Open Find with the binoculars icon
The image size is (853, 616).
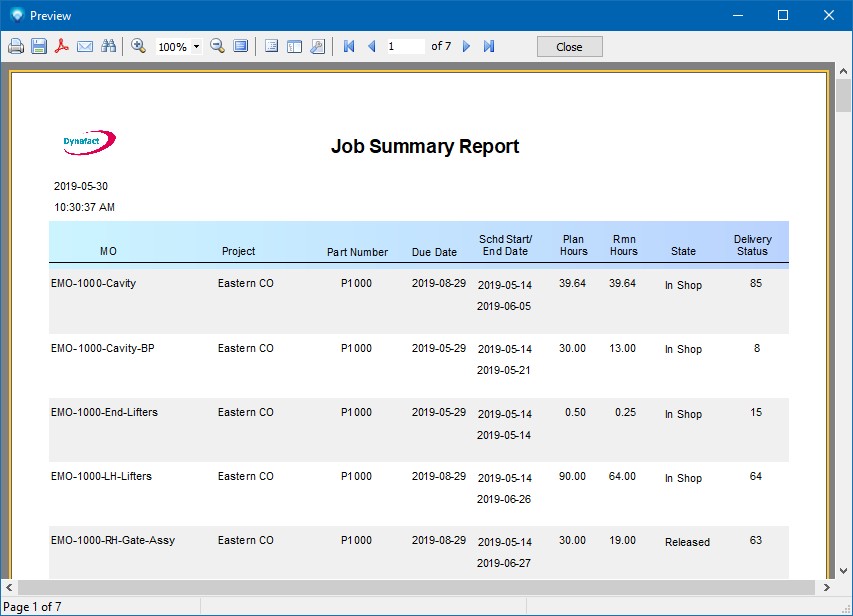click(109, 47)
